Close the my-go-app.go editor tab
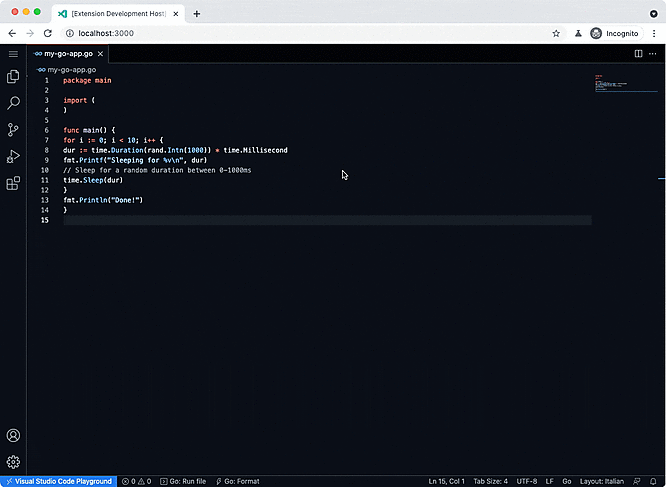The width and height of the screenshot is (666, 487). click(x=100, y=54)
